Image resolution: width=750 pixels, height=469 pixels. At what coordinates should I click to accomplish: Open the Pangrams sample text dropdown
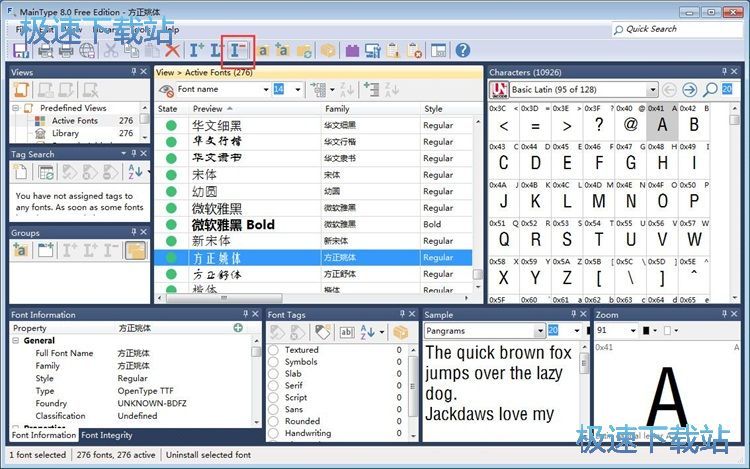(540, 330)
